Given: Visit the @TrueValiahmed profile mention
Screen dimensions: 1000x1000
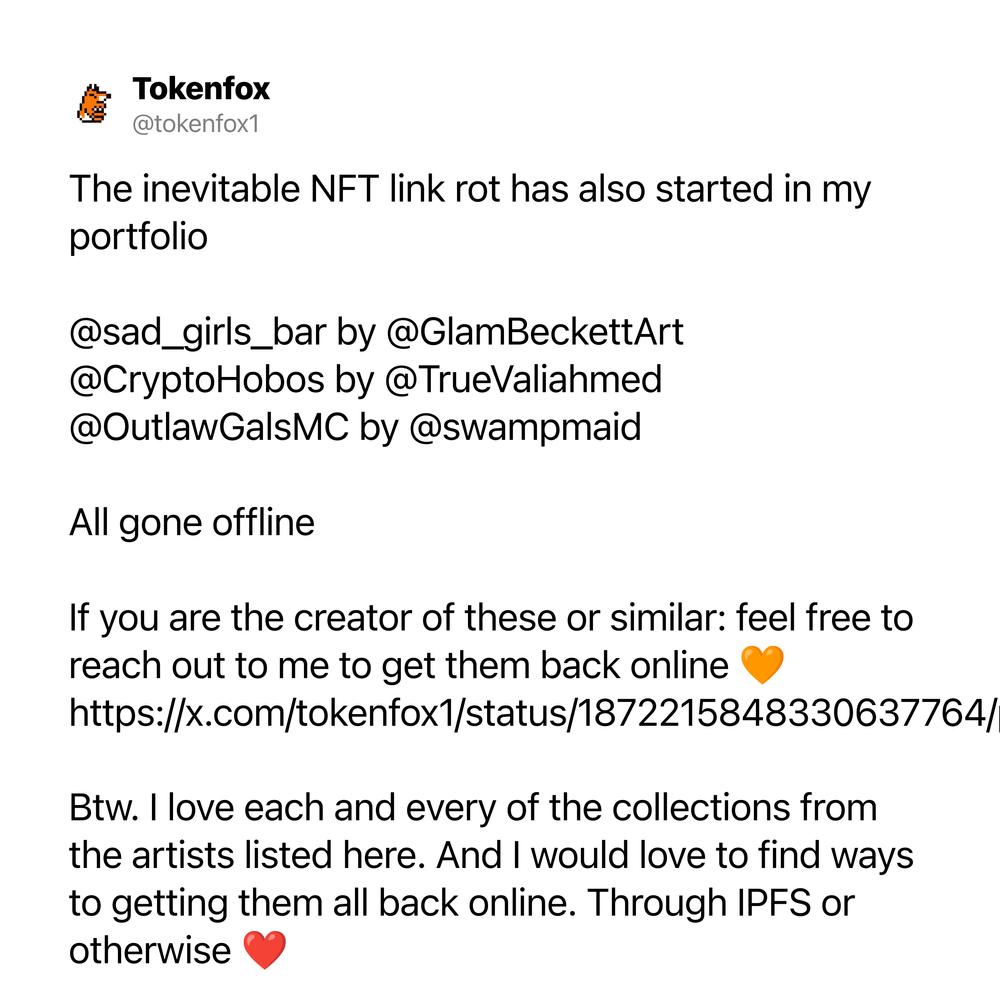Looking at the screenshot, I should pyautogui.click(x=524, y=379).
